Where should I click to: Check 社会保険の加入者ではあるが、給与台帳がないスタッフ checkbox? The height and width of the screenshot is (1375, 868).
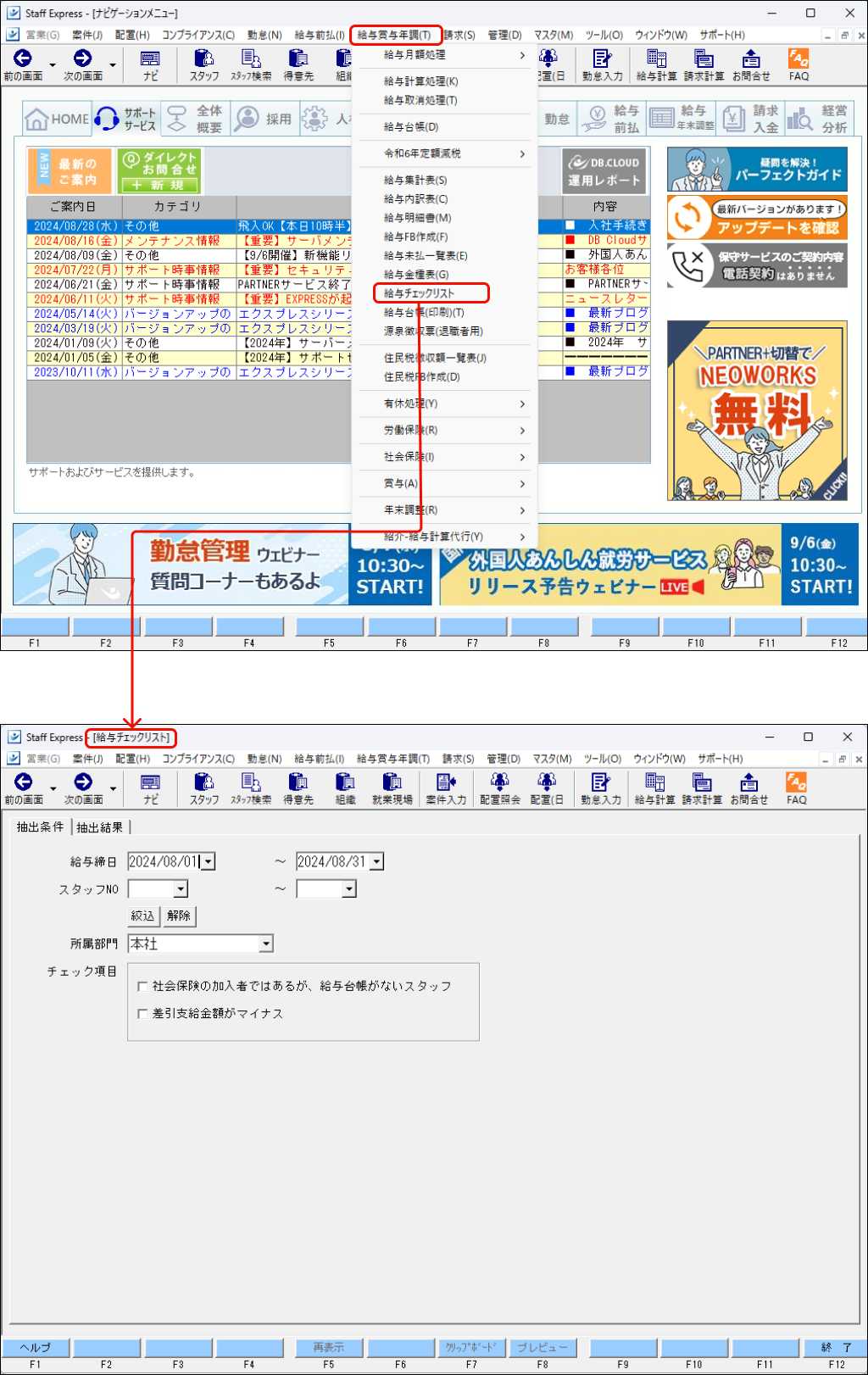click(142, 987)
